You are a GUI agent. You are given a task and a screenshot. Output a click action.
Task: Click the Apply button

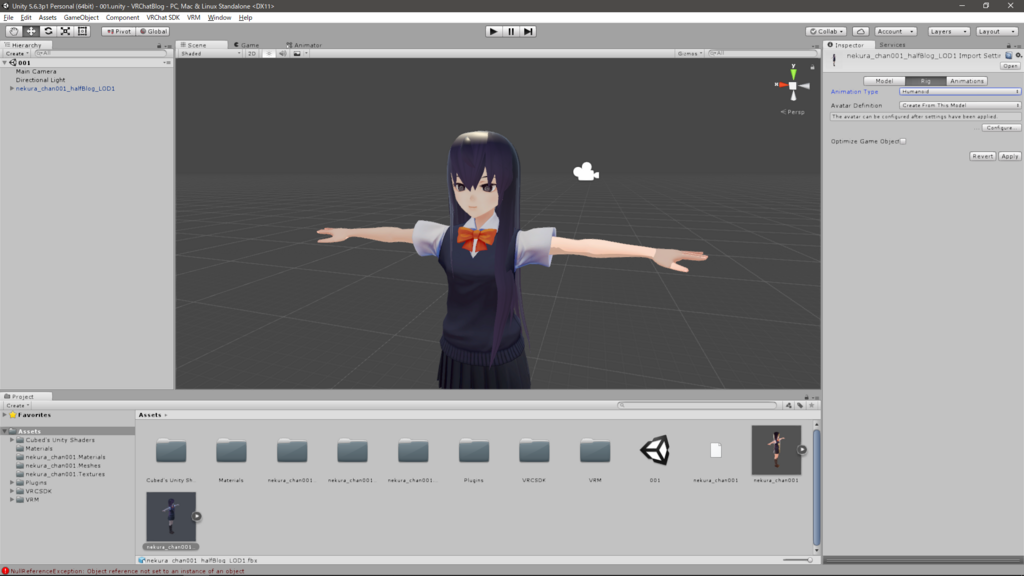1009,156
